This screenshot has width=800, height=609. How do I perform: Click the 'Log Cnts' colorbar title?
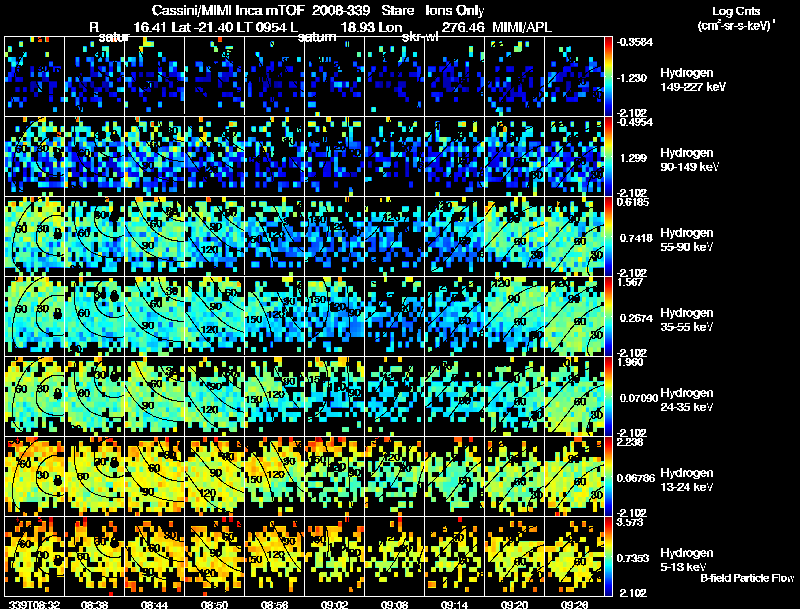[x=736, y=11]
